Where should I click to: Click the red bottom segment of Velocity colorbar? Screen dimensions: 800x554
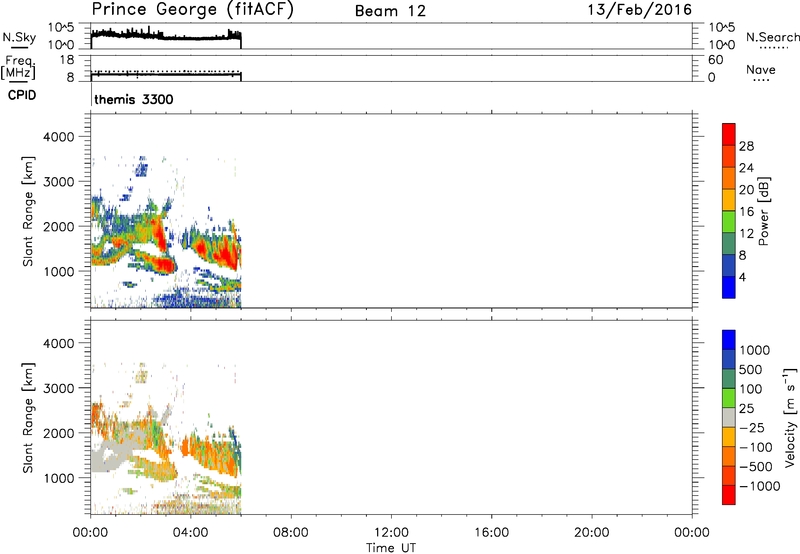[x=729, y=495]
